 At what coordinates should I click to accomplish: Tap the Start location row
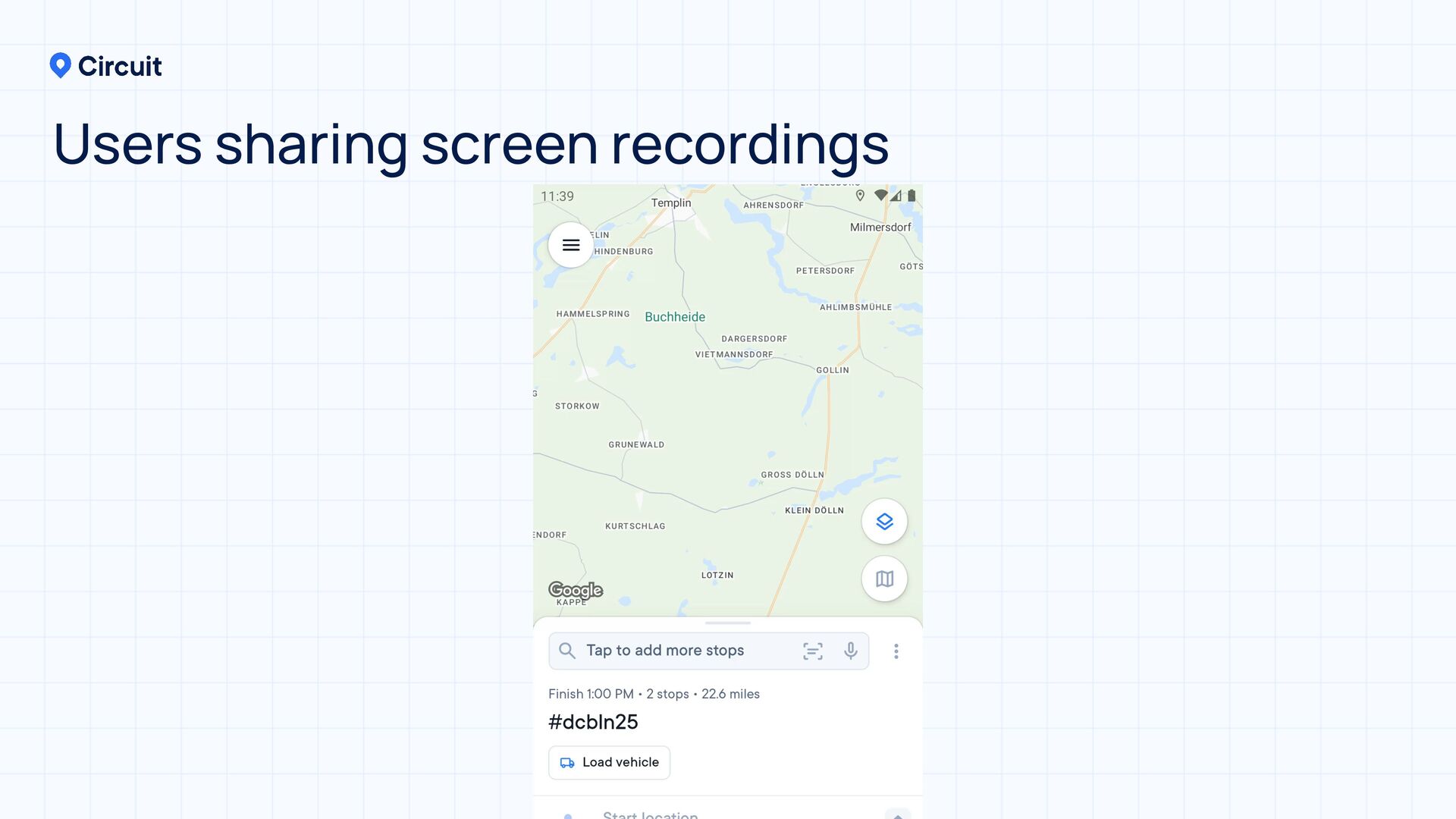[x=650, y=814]
